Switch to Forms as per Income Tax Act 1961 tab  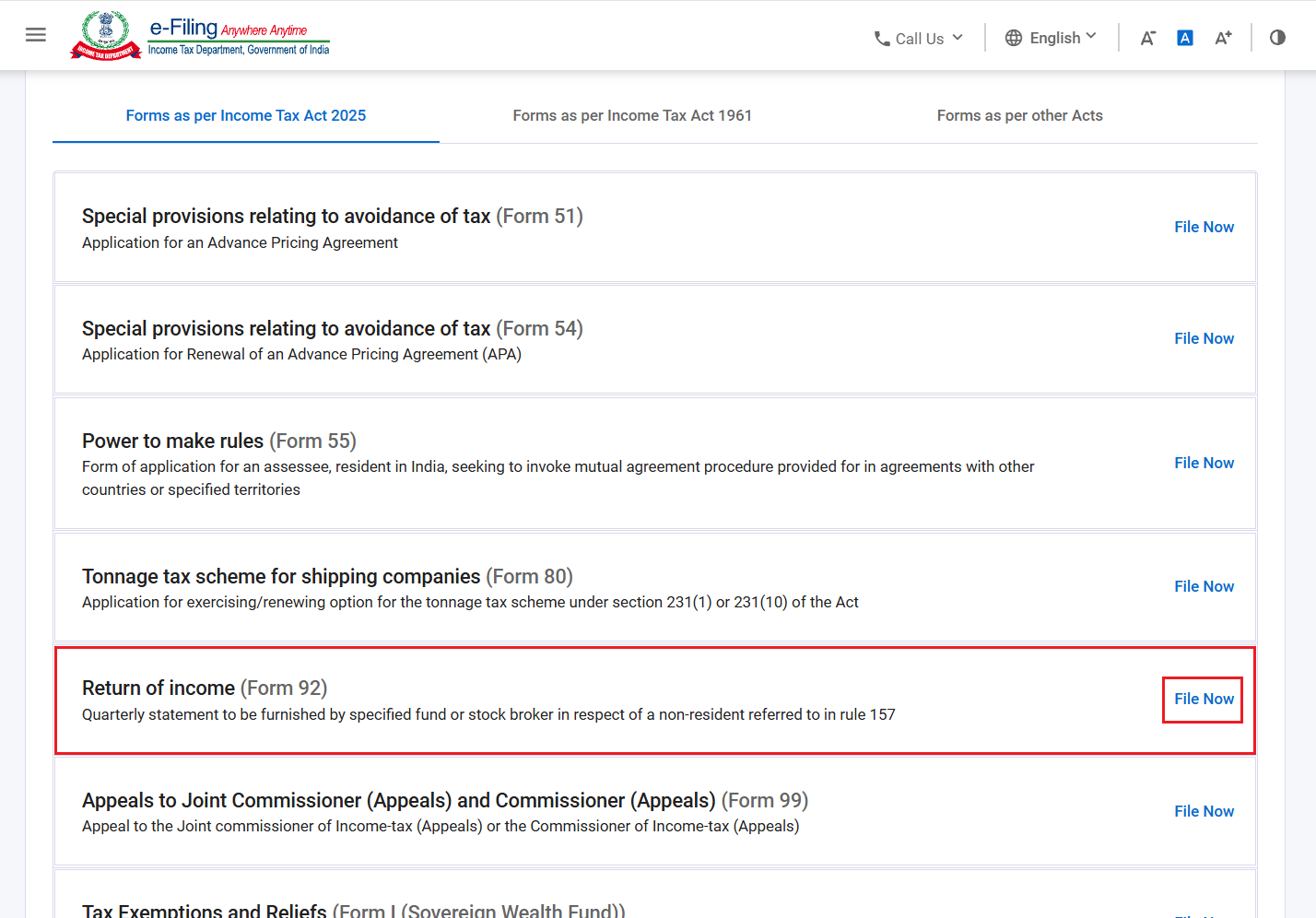pyautogui.click(x=632, y=115)
